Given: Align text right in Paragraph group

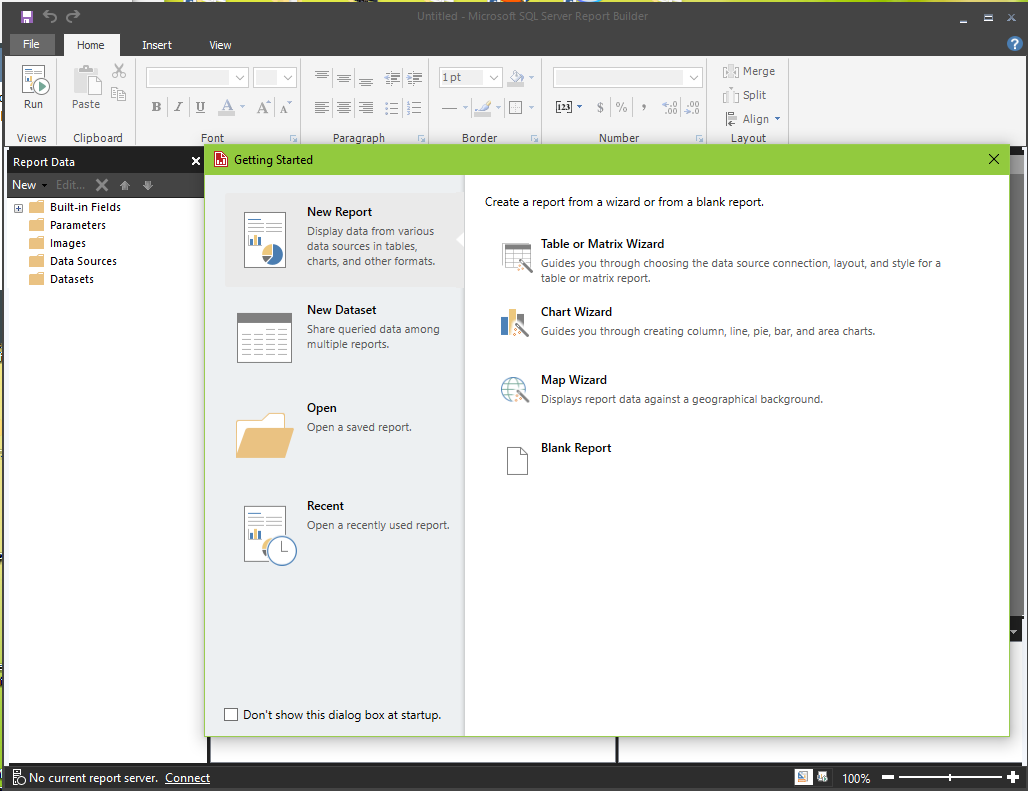Looking at the screenshot, I should pos(366,107).
